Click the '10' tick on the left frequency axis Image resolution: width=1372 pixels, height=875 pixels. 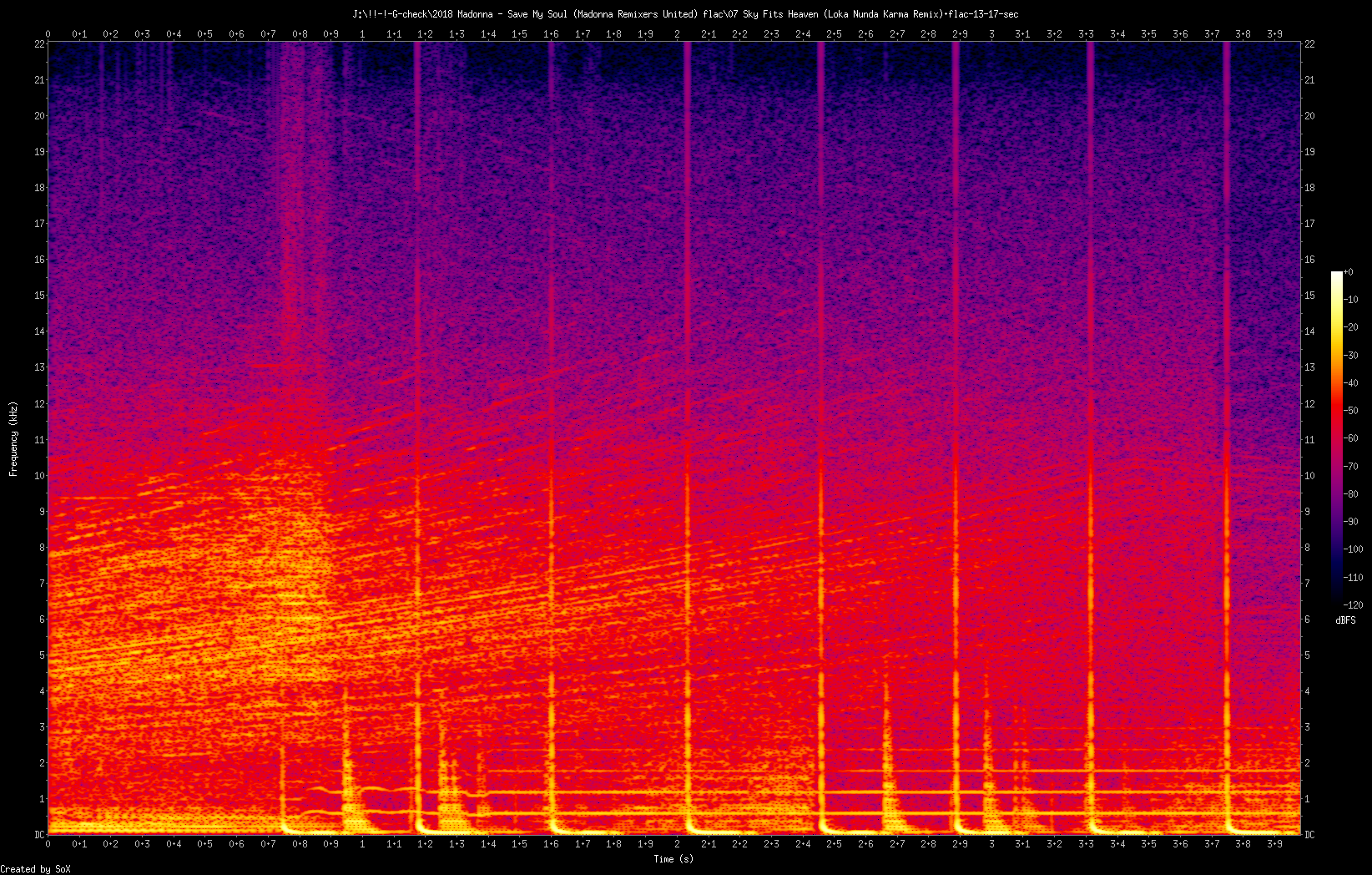(39, 476)
